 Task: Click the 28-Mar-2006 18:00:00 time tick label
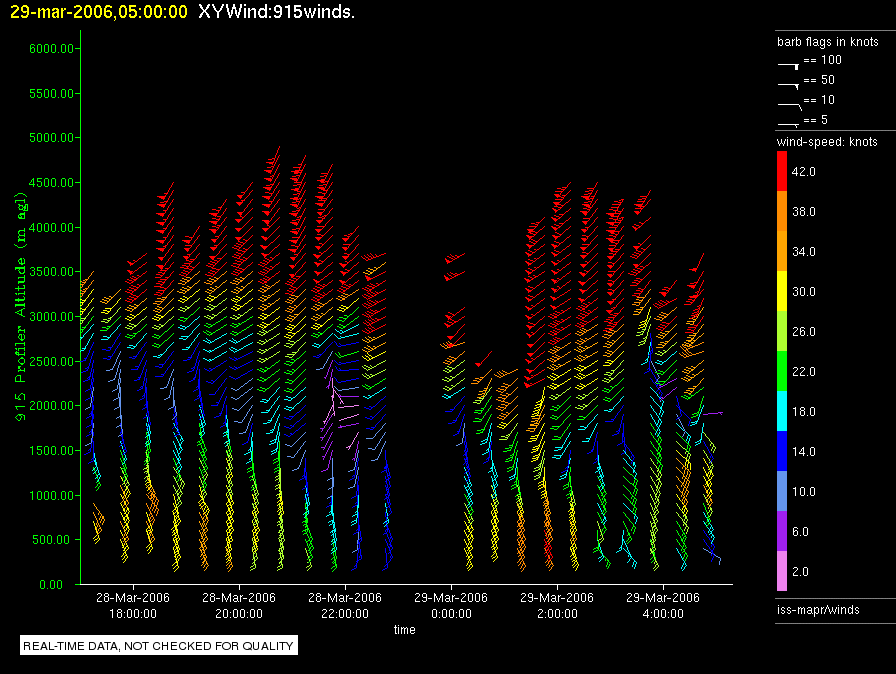[x=133, y=605]
